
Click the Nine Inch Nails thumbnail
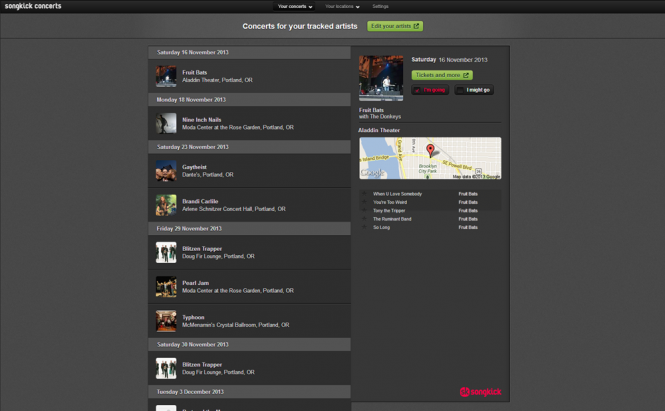(x=166, y=123)
